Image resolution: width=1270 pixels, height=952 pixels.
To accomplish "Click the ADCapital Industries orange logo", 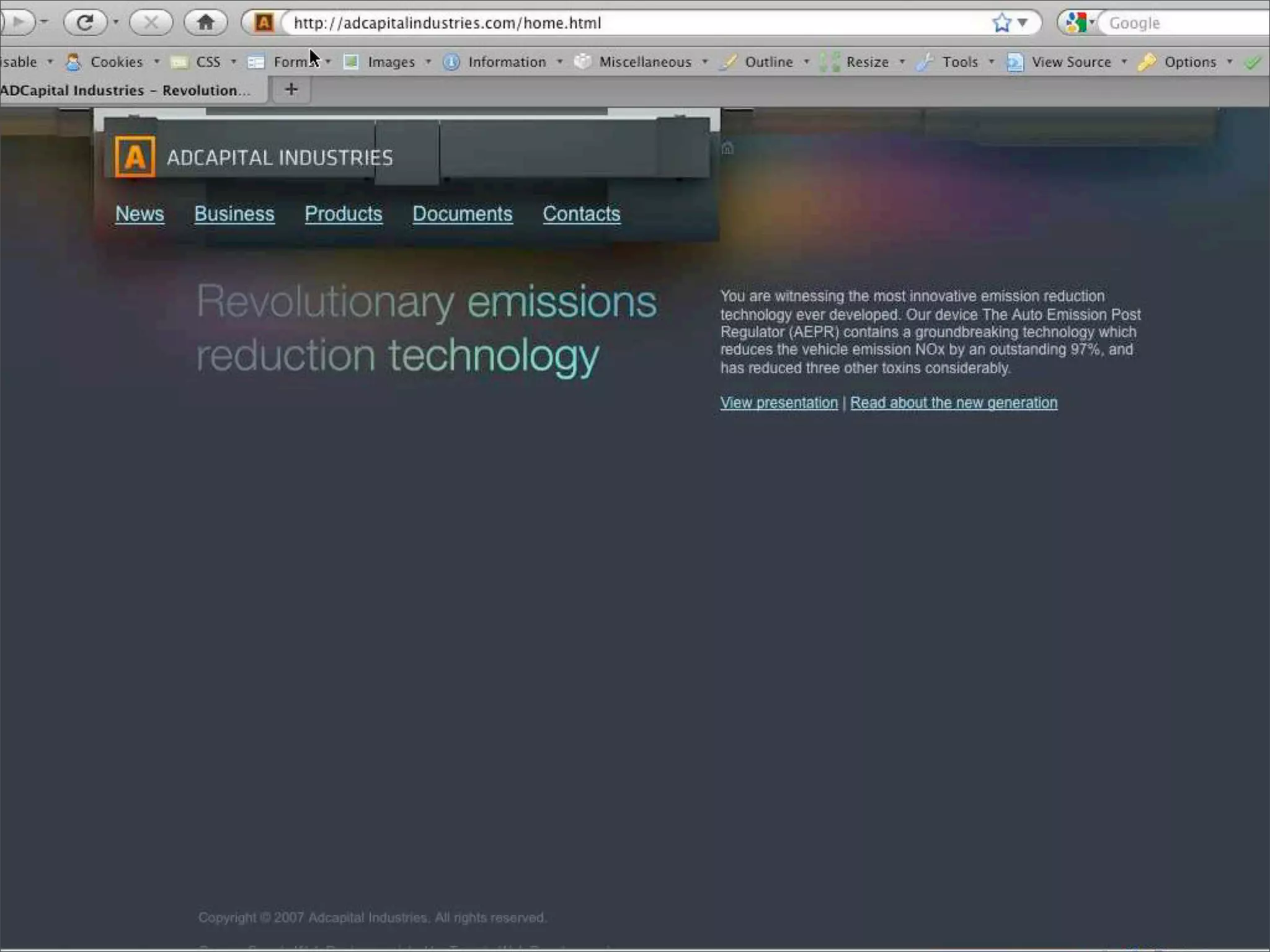I will coord(135,157).
